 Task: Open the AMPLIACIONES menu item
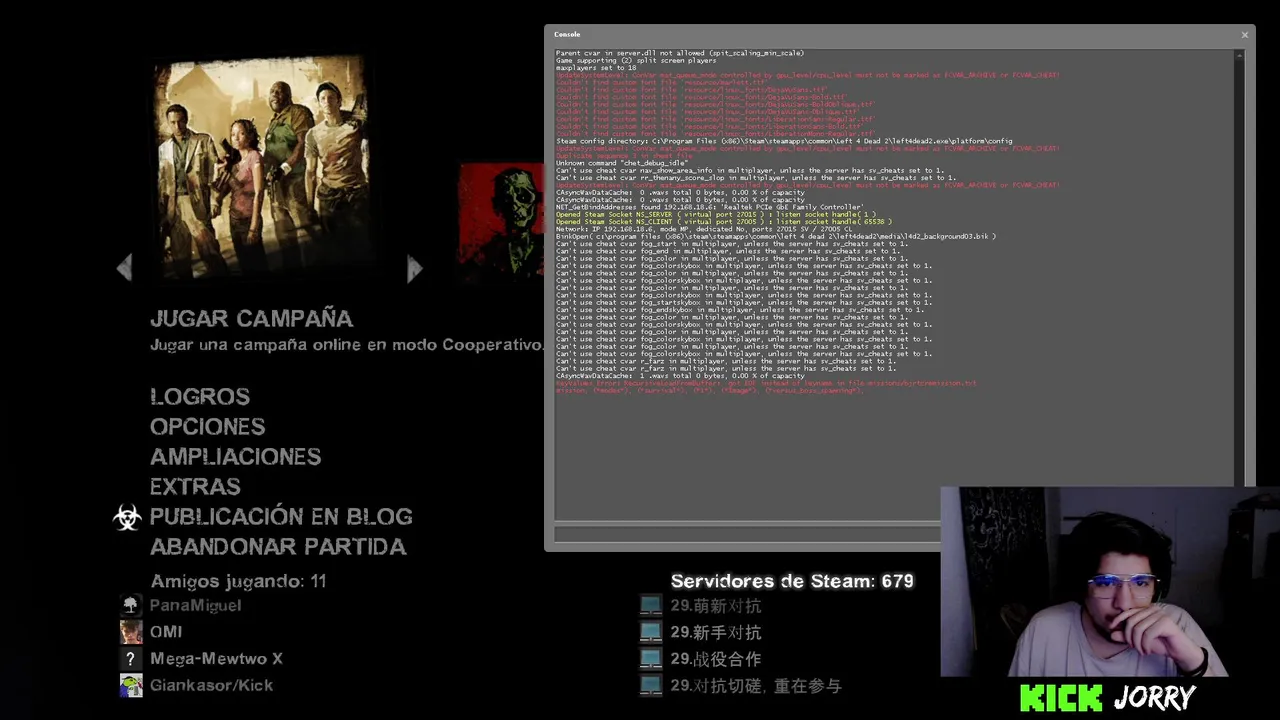pyautogui.click(x=236, y=456)
